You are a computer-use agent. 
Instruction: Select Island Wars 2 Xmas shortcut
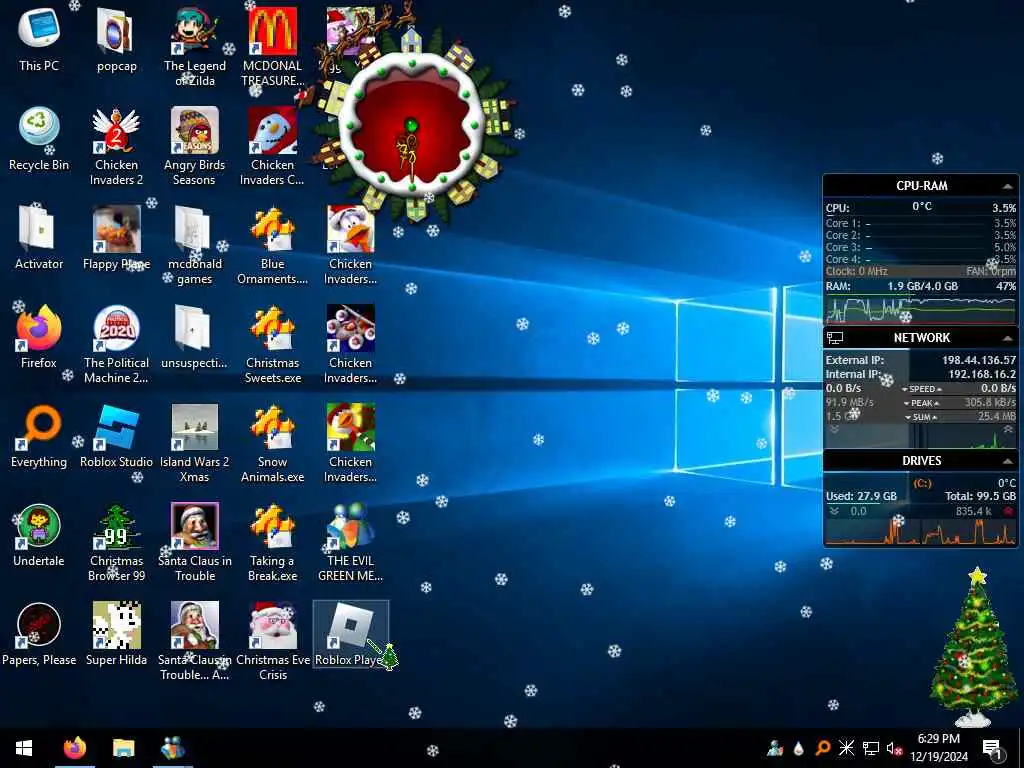click(x=195, y=443)
